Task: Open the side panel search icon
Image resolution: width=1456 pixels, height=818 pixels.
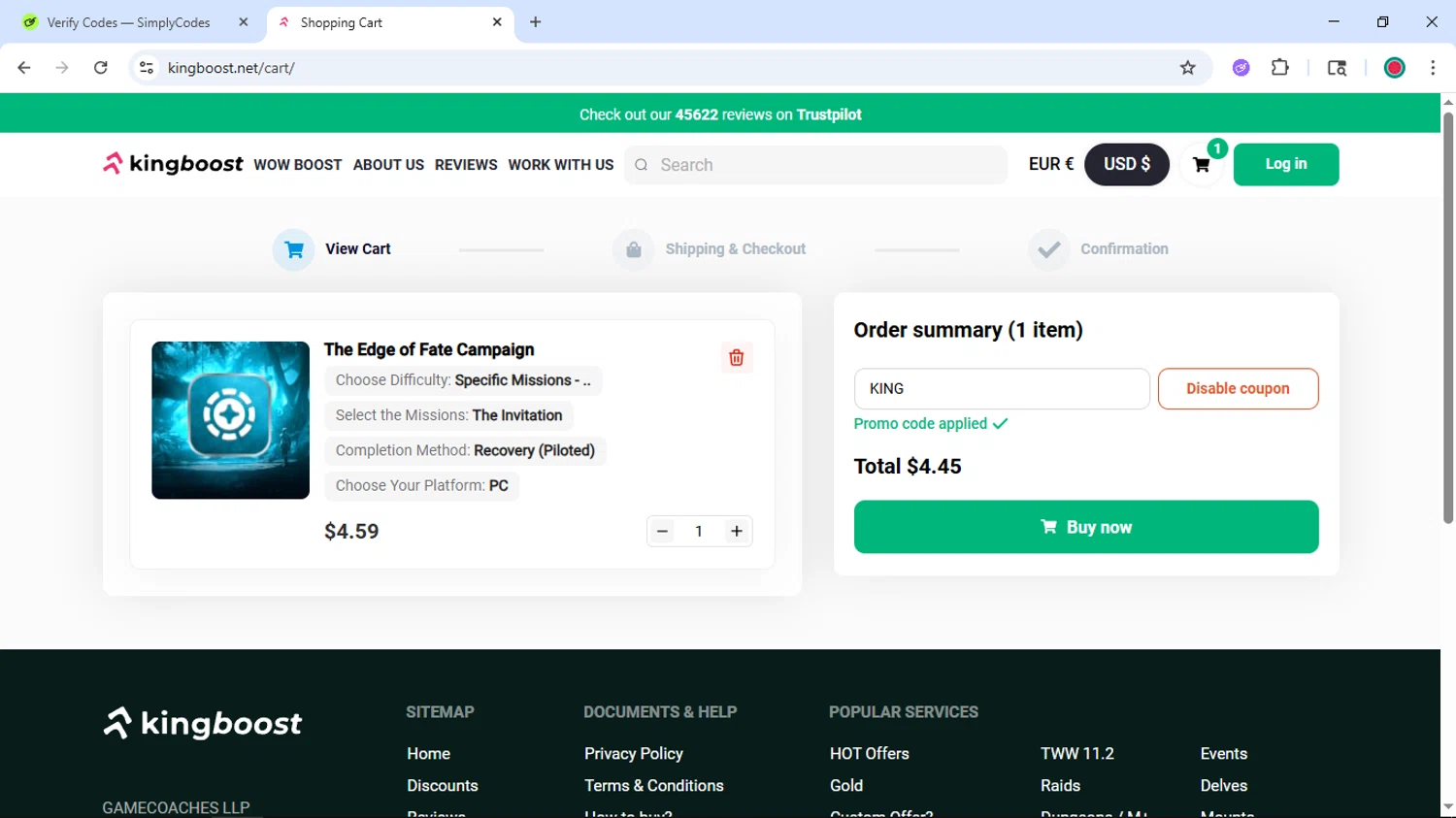Action: [x=1337, y=68]
